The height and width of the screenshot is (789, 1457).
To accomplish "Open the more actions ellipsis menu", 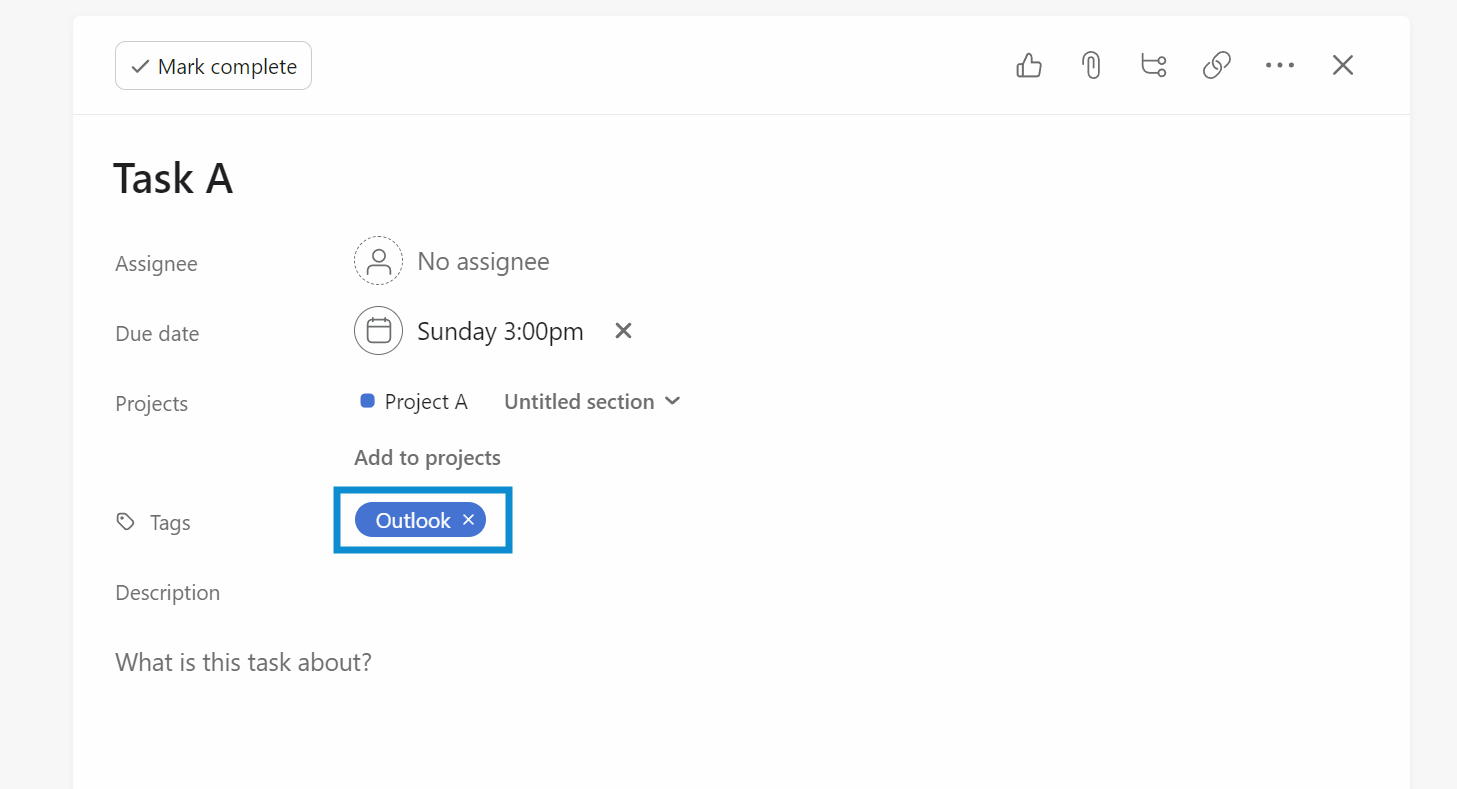I will pos(1280,66).
